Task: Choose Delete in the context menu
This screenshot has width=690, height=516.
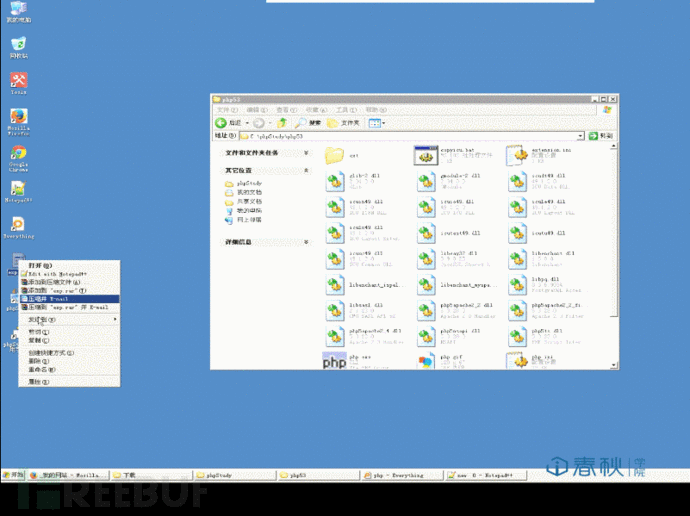Action: pos(69,361)
